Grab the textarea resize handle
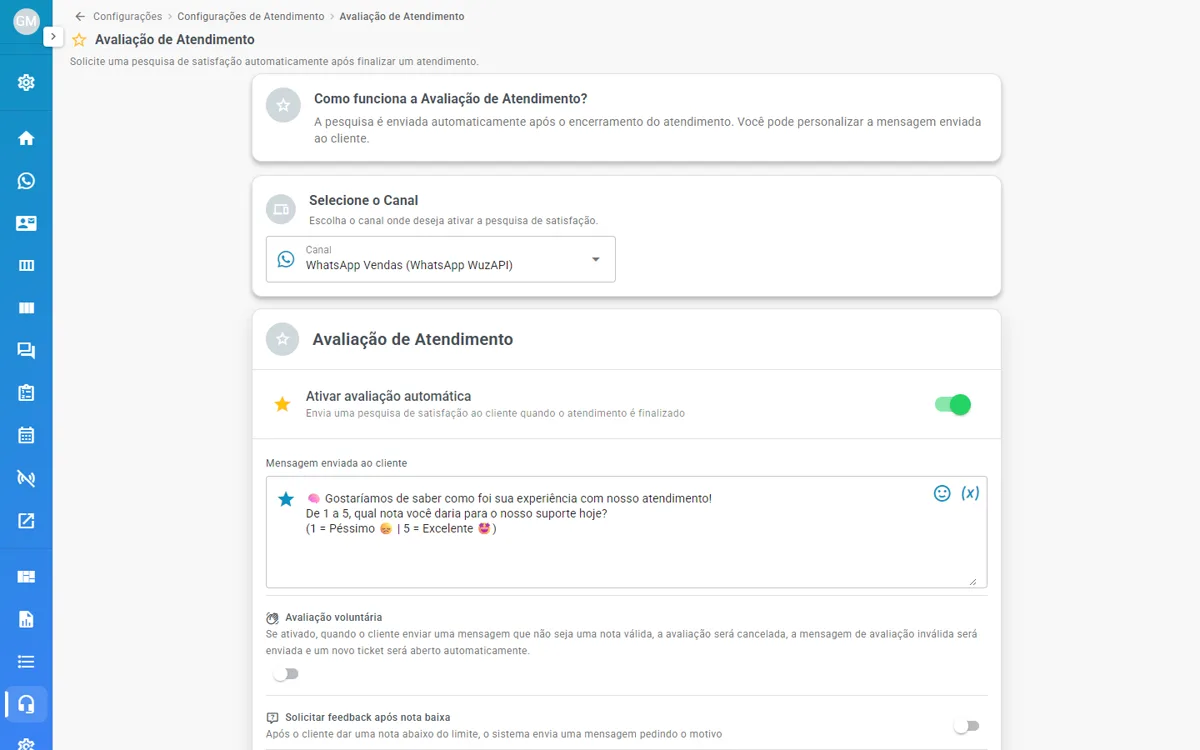Viewport: 1200px width, 750px height. (x=973, y=581)
